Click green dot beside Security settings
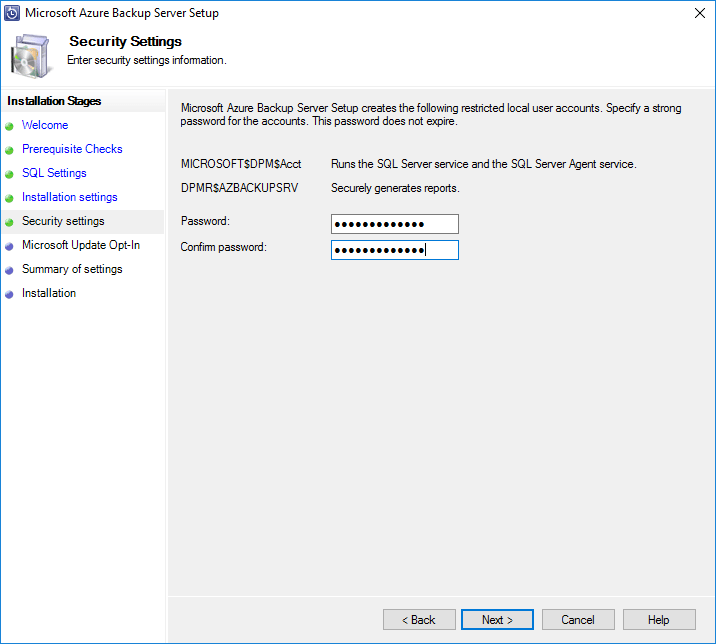The image size is (716, 644). tap(9, 222)
